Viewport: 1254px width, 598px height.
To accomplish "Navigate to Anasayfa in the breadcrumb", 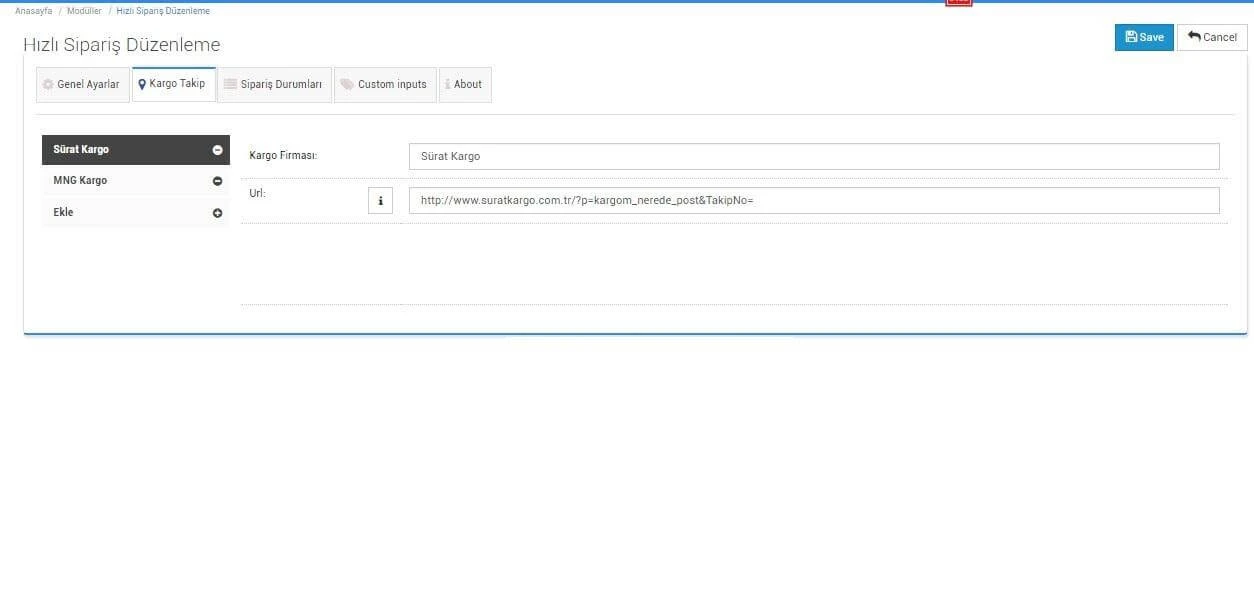I will click(x=33, y=11).
